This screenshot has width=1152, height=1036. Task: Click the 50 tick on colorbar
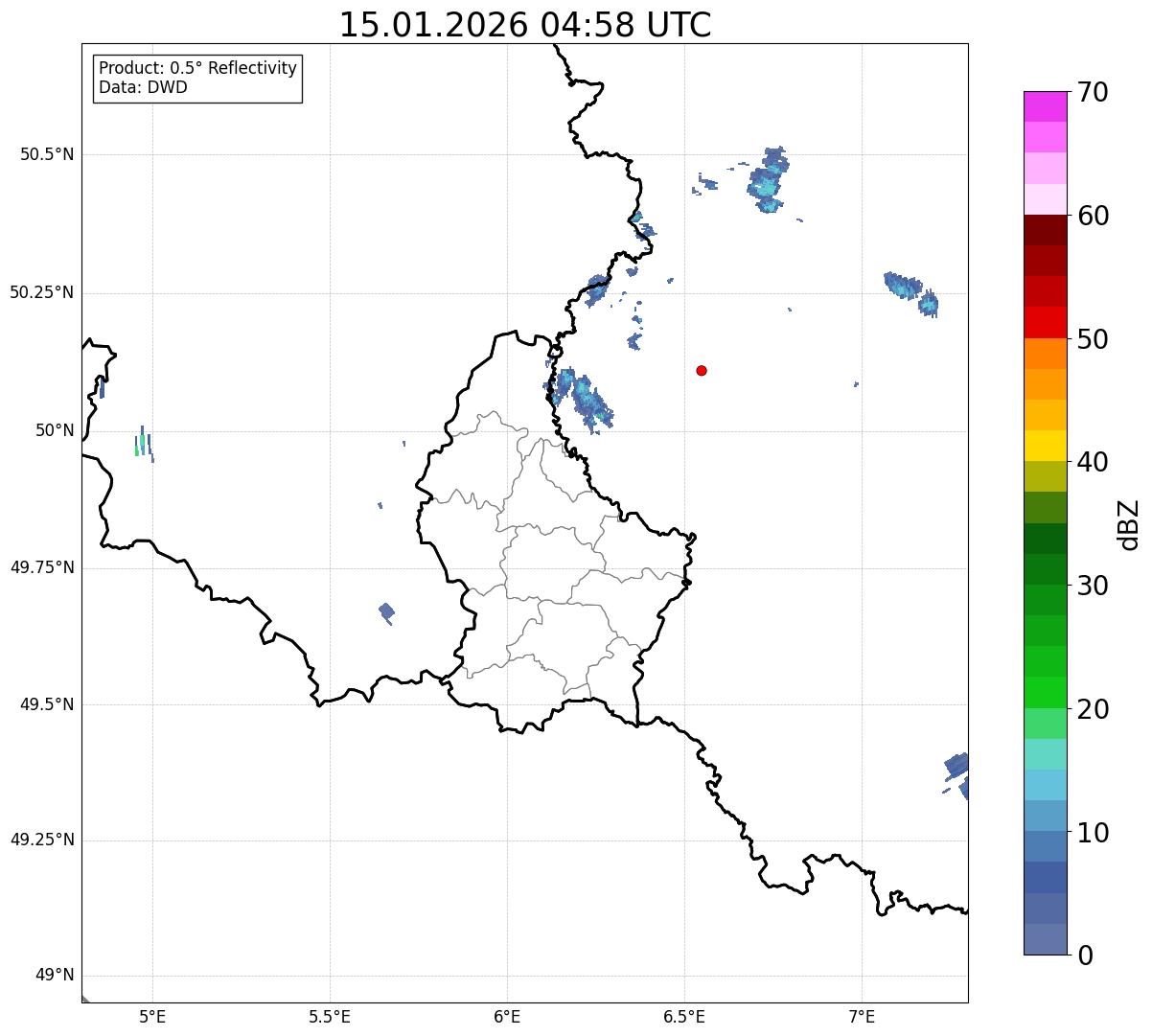click(x=1093, y=339)
